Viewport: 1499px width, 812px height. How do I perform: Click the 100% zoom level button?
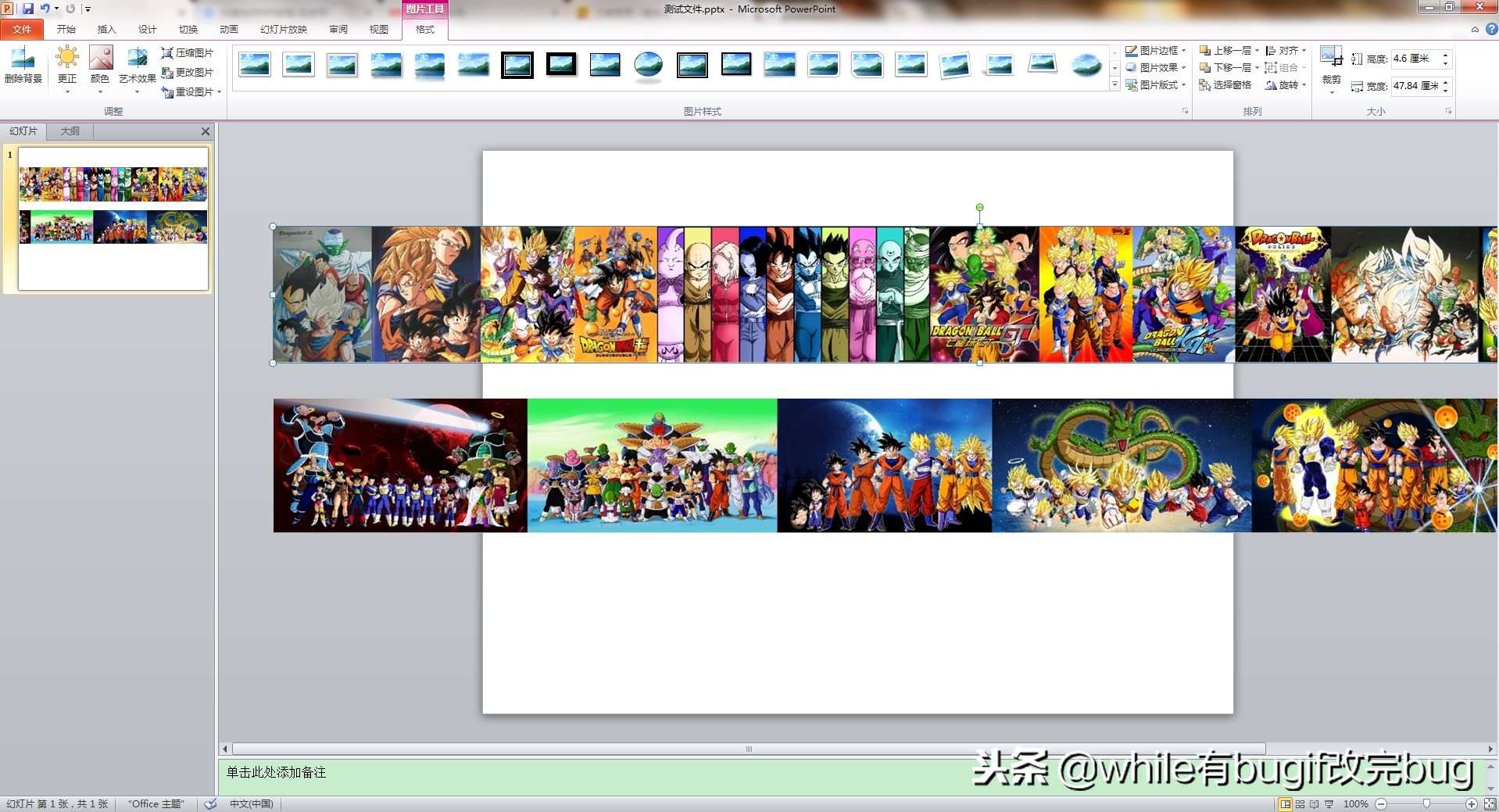[1355, 804]
